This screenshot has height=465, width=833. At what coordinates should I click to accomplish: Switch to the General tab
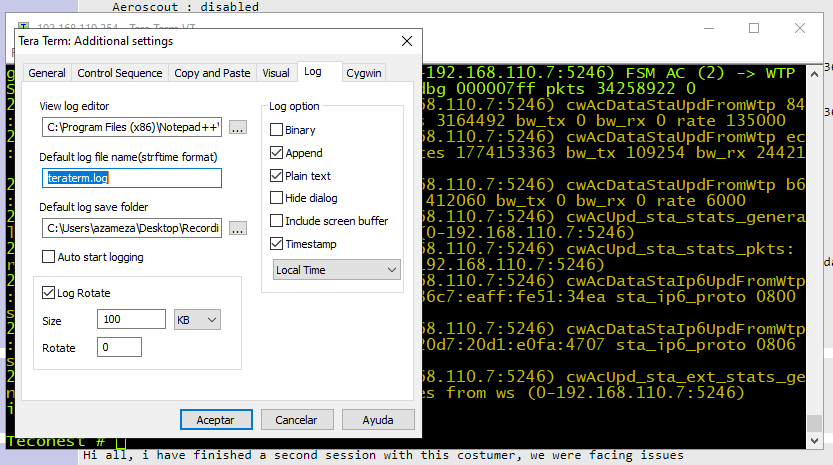47,73
